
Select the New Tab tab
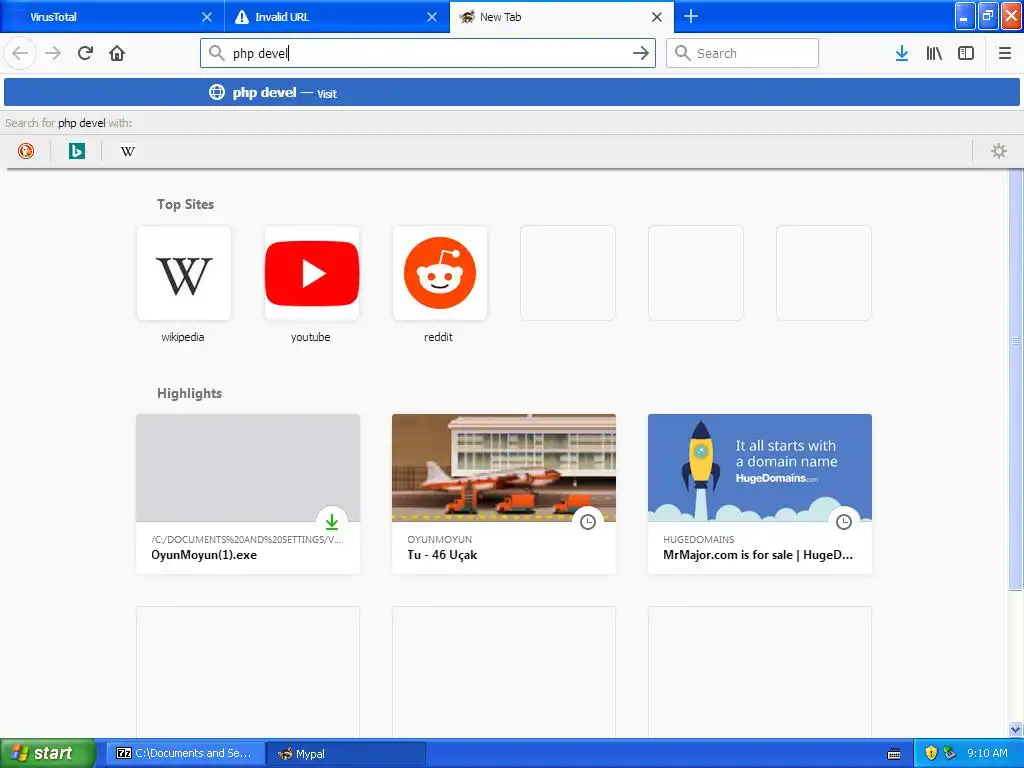pos(562,17)
